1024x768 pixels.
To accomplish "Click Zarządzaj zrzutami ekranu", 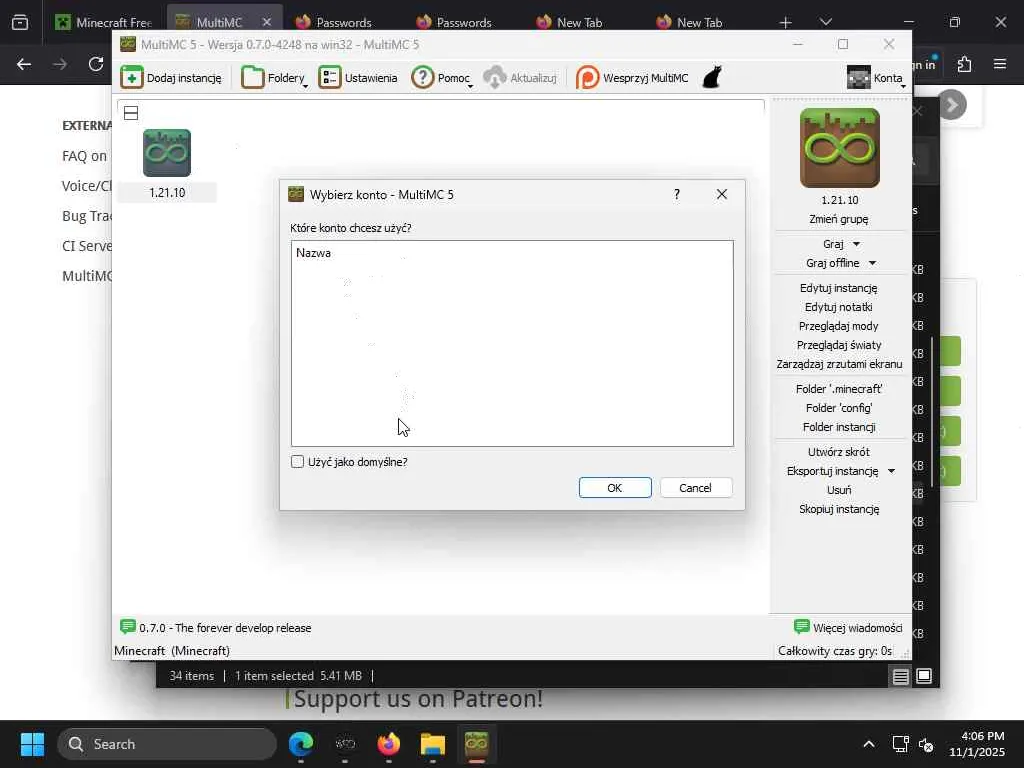I will (839, 364).
